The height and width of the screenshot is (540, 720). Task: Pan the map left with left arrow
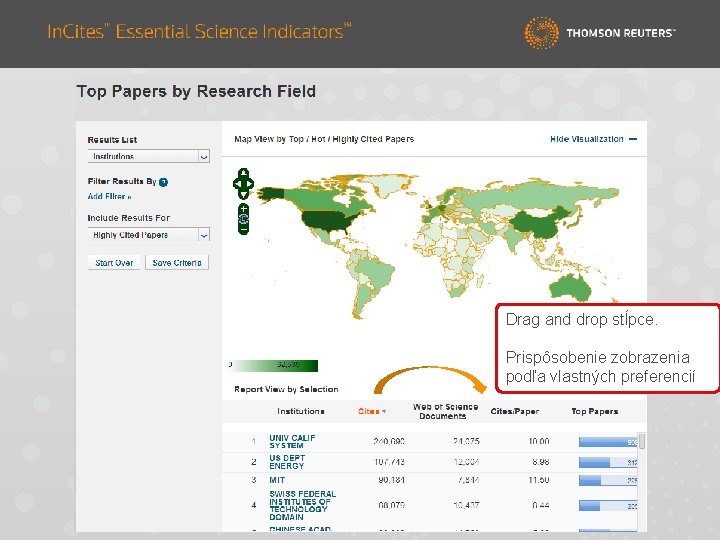237,184
